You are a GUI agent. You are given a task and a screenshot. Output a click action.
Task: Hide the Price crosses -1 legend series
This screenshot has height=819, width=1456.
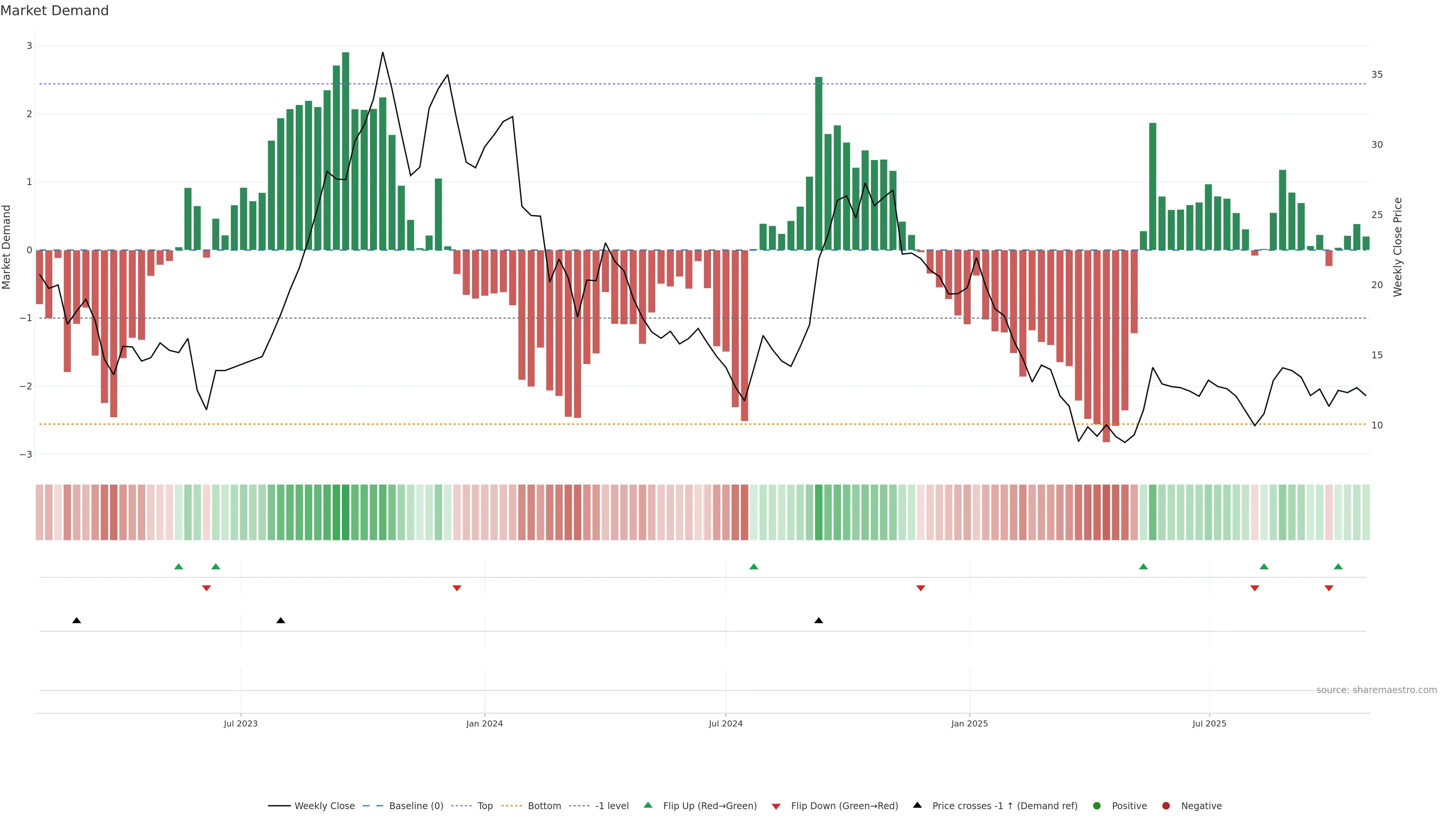pos(1004,806)
